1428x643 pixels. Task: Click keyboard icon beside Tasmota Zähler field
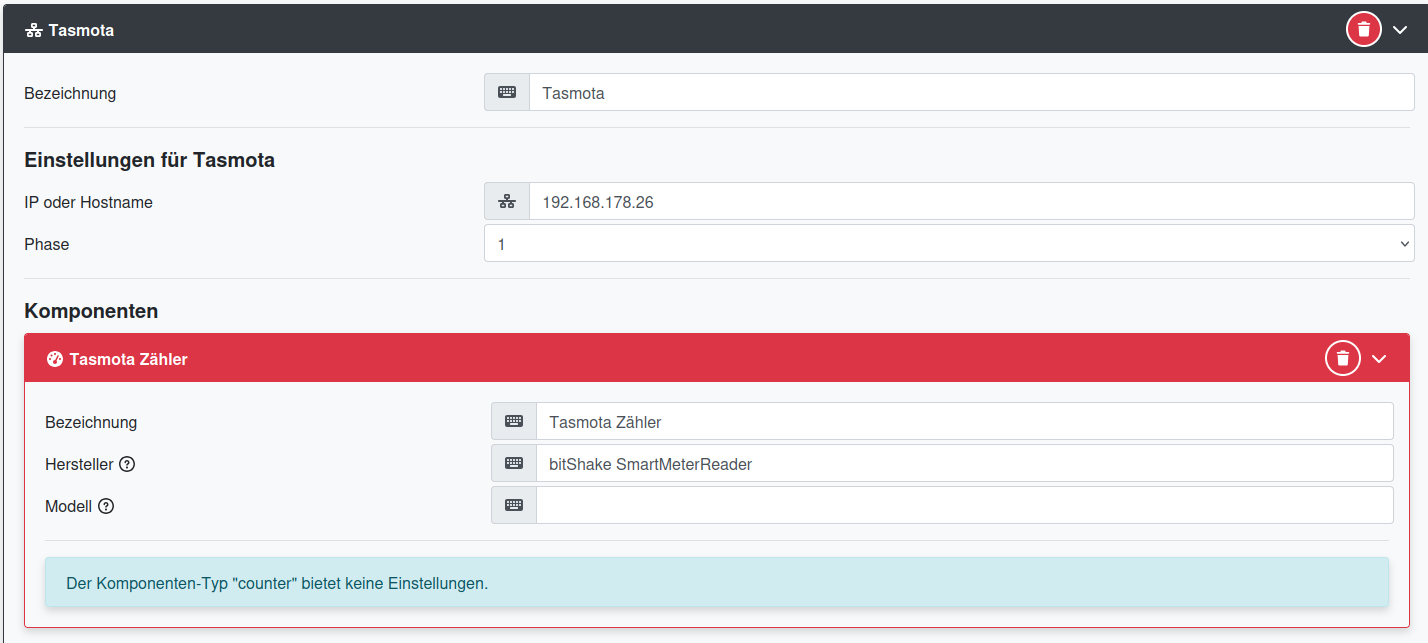pos(514,421)
